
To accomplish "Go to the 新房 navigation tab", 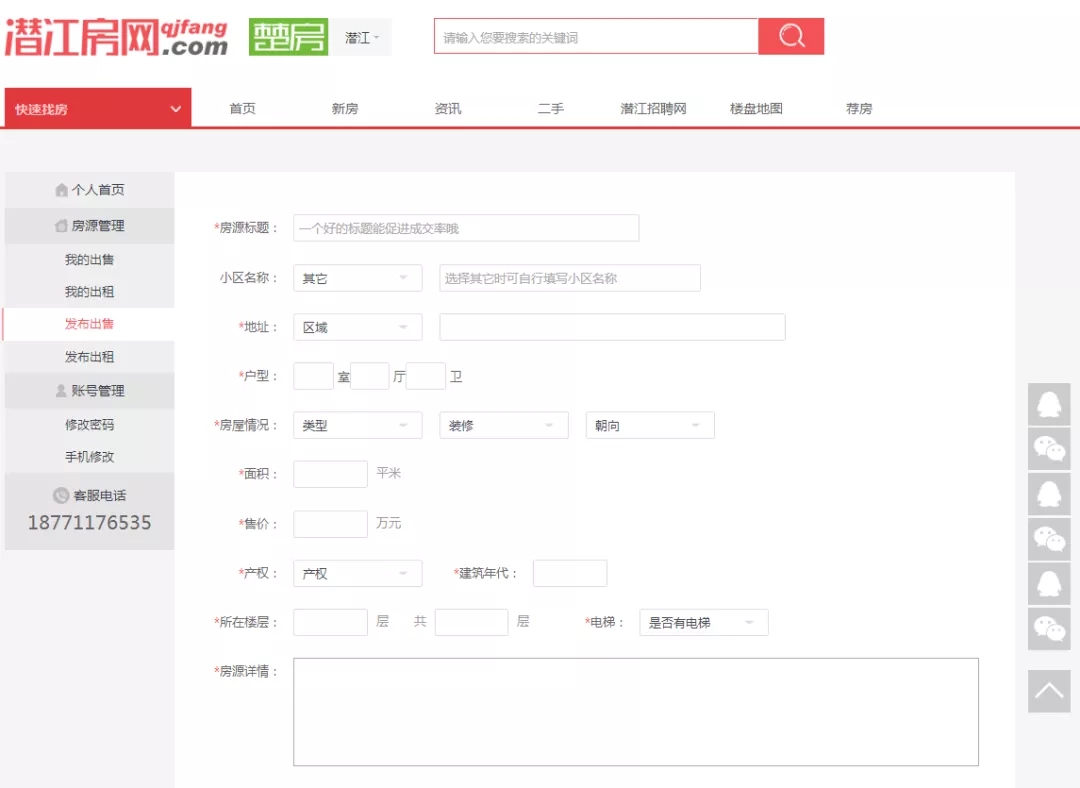I will coord(345,109).
